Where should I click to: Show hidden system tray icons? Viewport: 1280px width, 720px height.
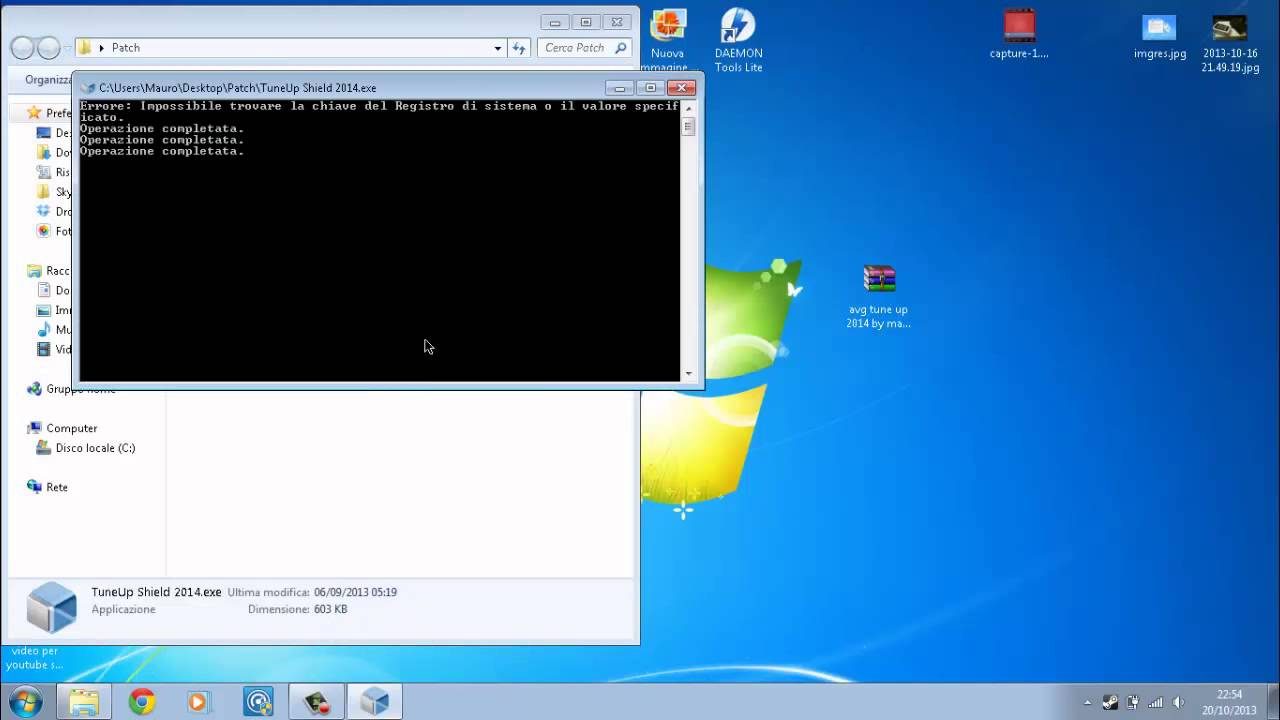tap(1087, 703)
